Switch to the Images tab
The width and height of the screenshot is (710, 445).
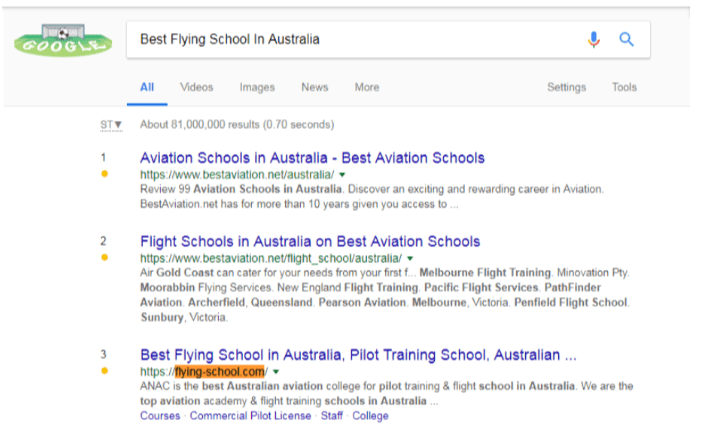point(257,87)
